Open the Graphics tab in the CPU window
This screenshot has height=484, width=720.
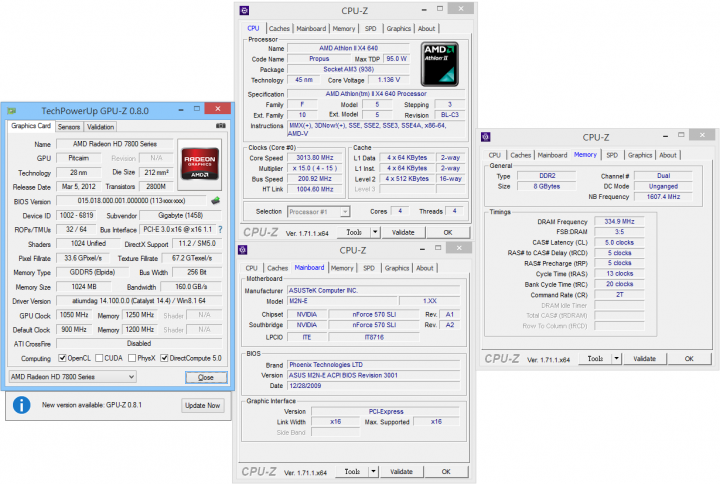click(x=398, y=28)
